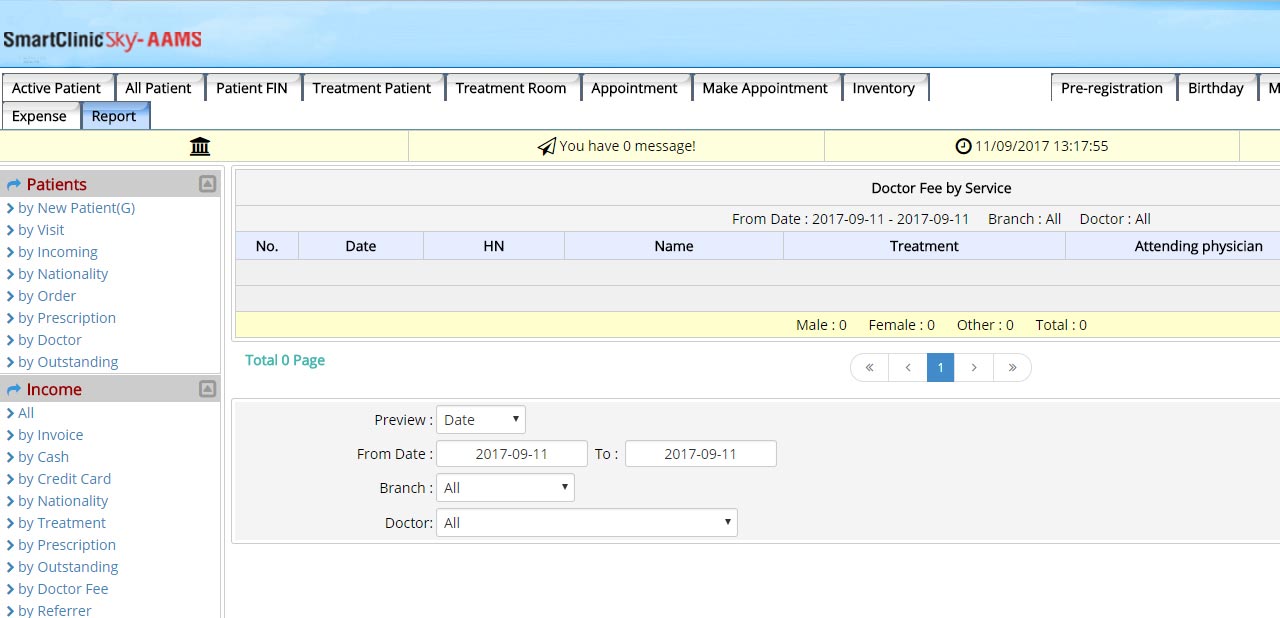Image resolution: width=1280 pixels, height=618 pixels.
Task: Open the Branch dropdown
Action: (505, 488)
